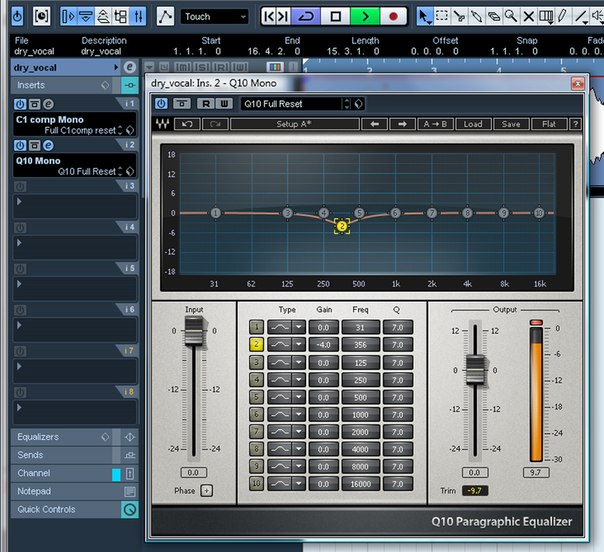Select the Erase tool
This screenshot has width=604, height=552.
pyautogui.click(x=494, y=17)
